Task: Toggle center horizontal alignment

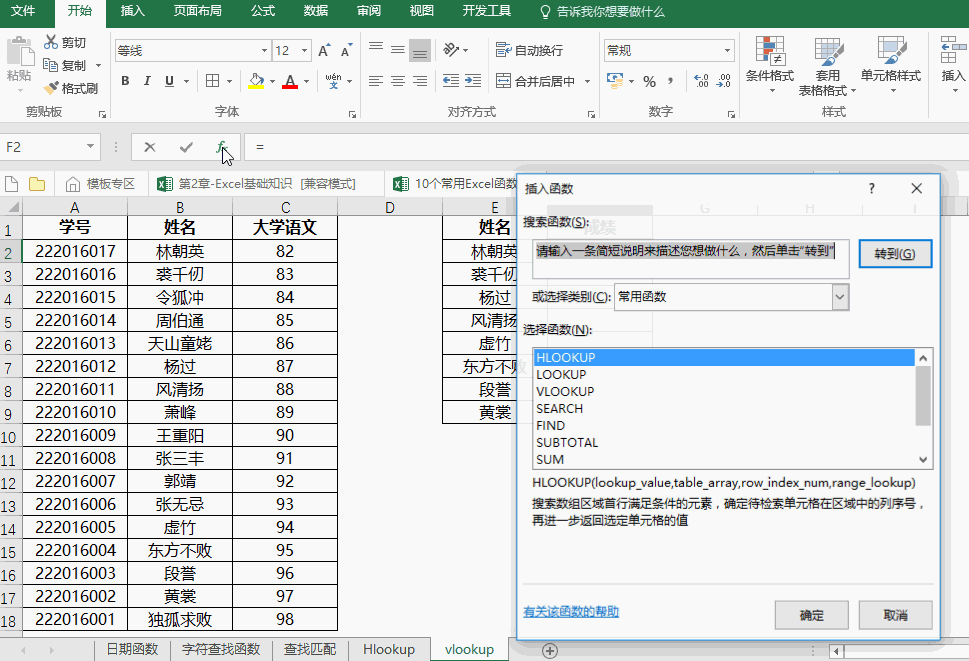Action: coord(397,81)
